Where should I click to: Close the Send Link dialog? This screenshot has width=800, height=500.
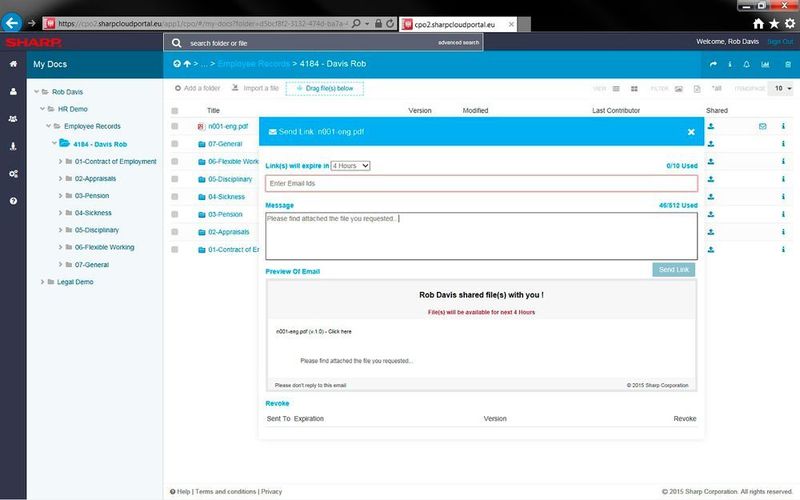coord(691,132)
